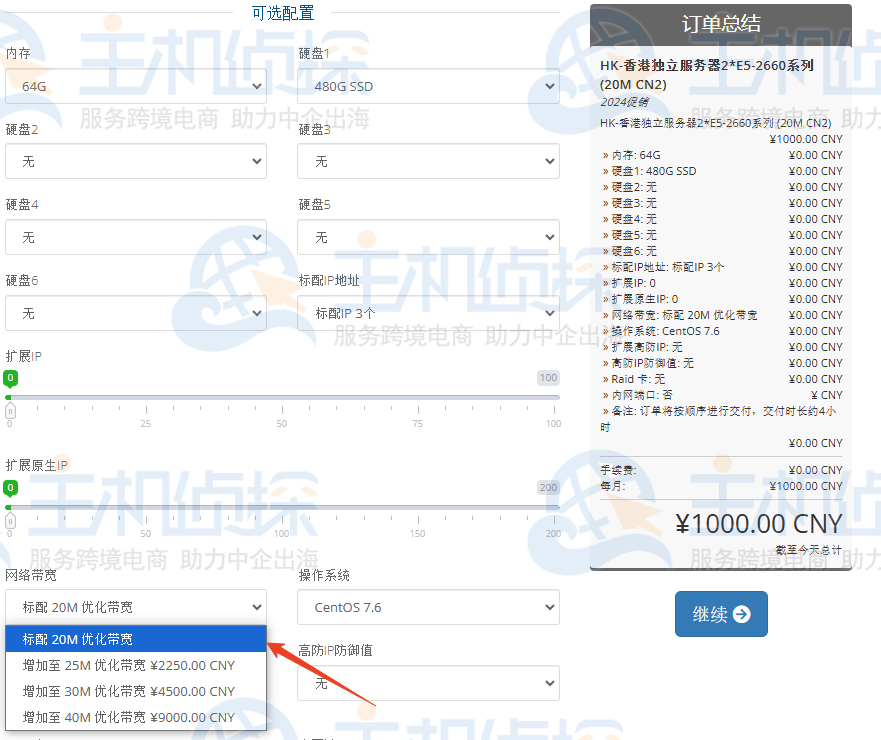Open the 内存 64G dropdown
881x740 pixels.
(x=136, y=86)
